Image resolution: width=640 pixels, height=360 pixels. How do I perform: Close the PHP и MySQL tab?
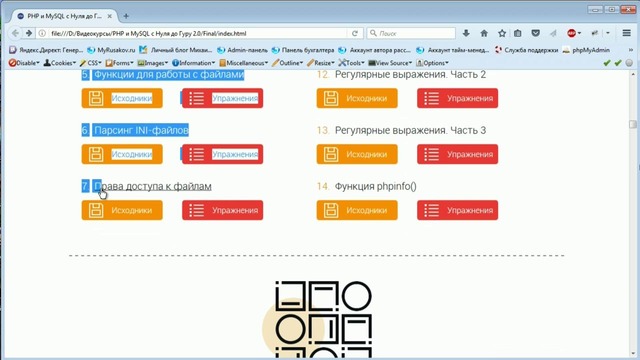coord(109,16)
